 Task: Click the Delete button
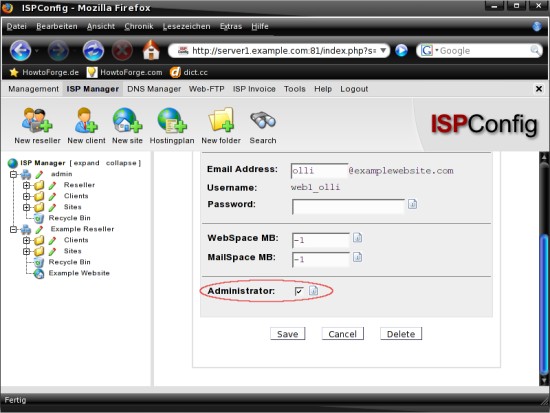[x=401, y=334]
